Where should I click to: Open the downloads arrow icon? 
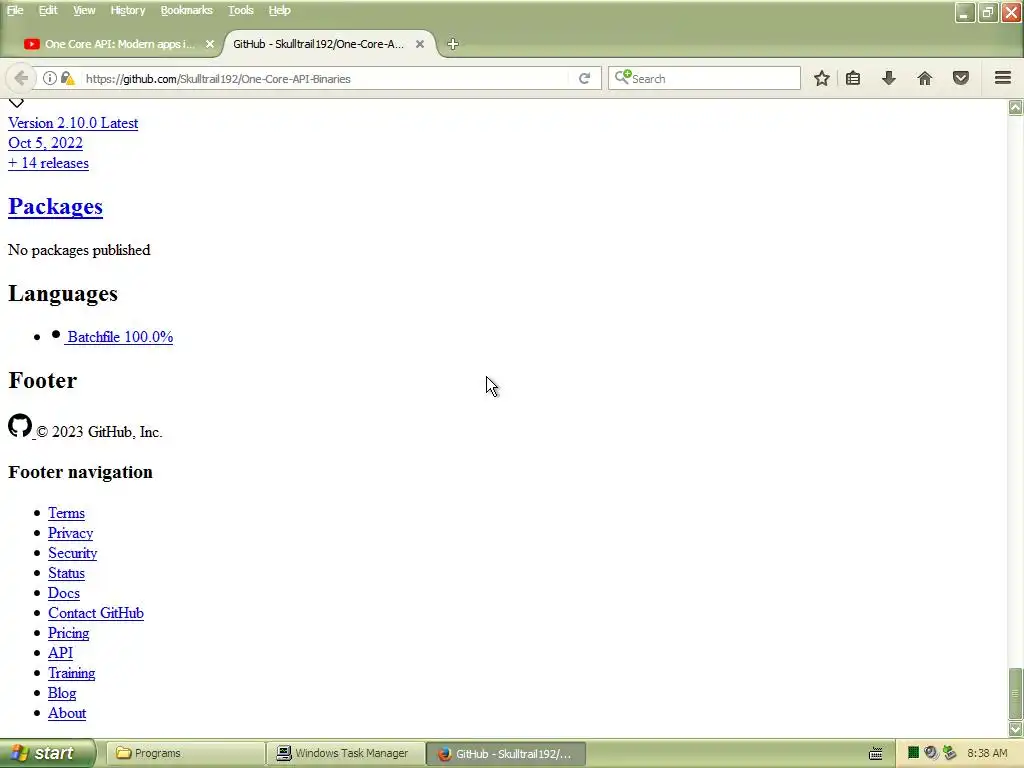click(889, 78)
